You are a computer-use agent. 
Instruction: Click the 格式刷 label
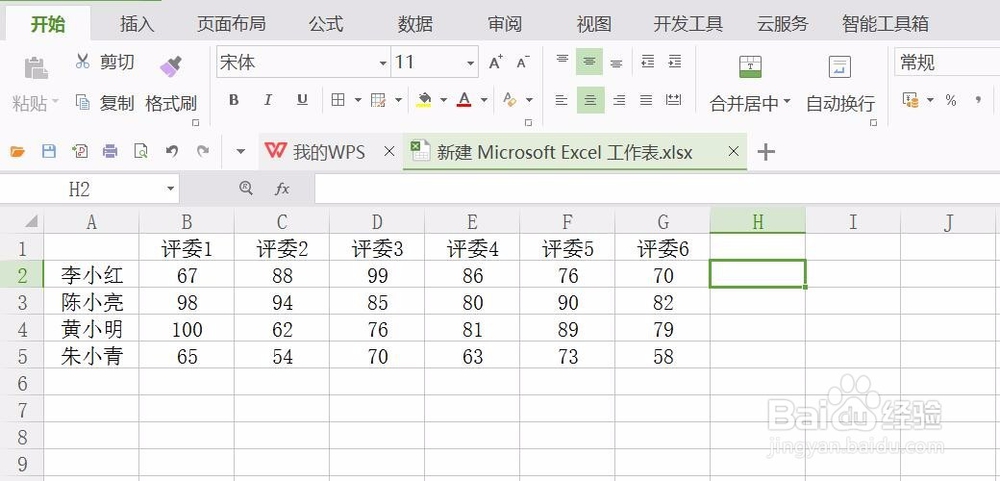171,103
